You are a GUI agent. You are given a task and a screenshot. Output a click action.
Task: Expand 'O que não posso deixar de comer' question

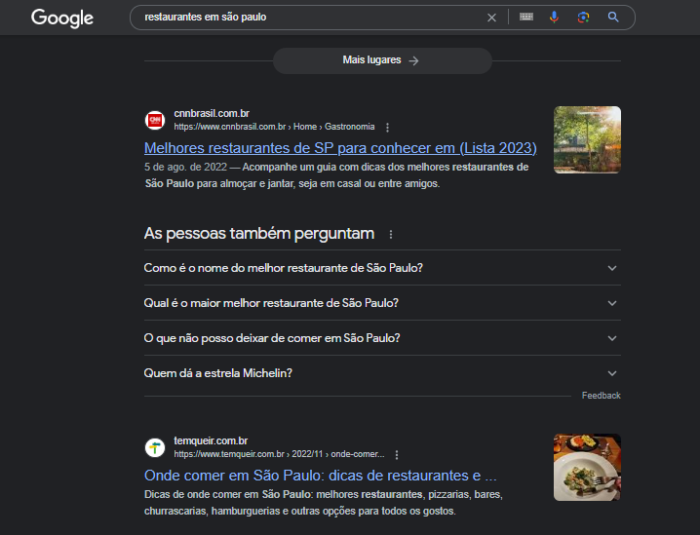tap(382, 338)
